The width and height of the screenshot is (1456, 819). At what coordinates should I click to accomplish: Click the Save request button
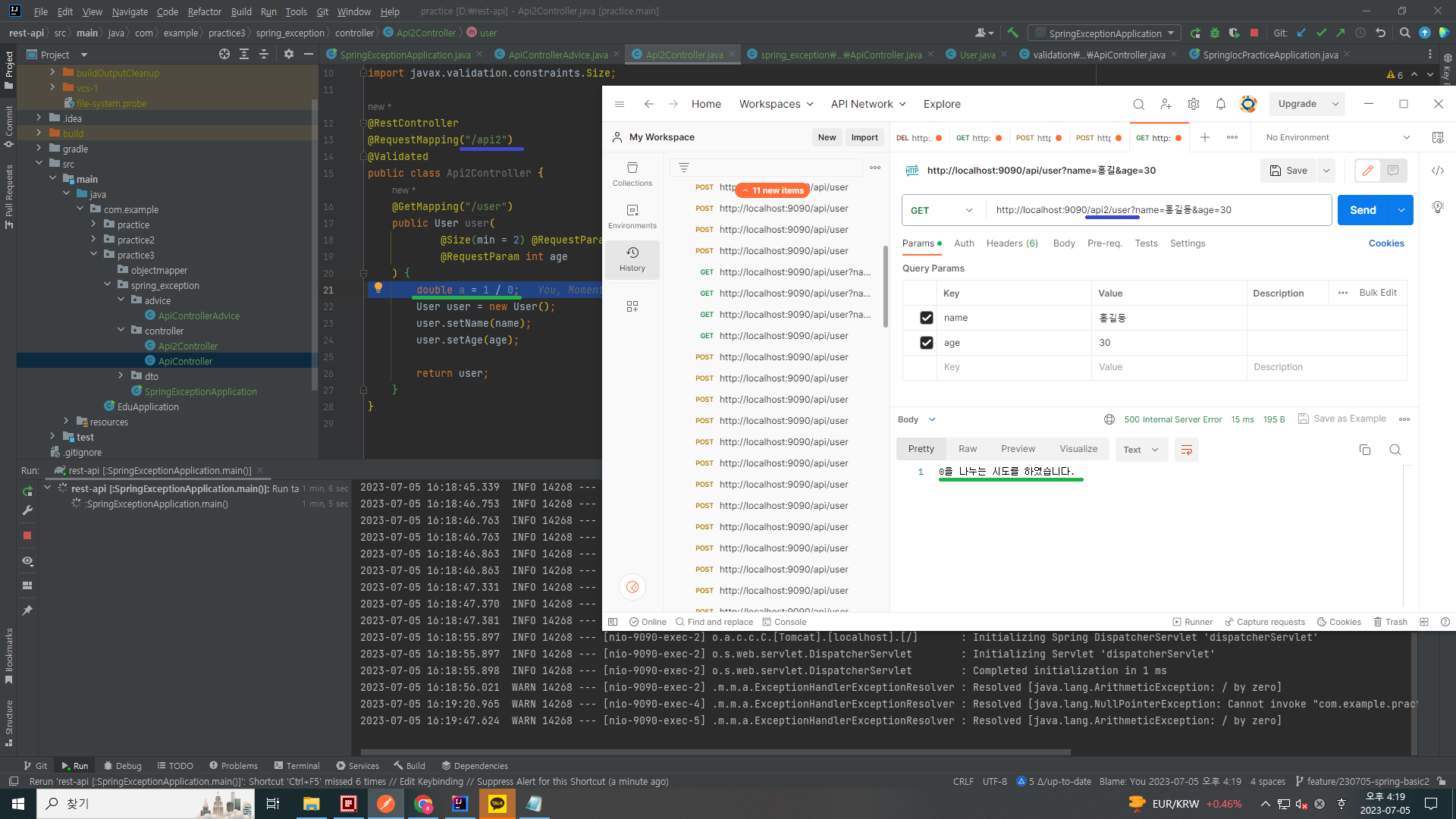click(1288, 171)
